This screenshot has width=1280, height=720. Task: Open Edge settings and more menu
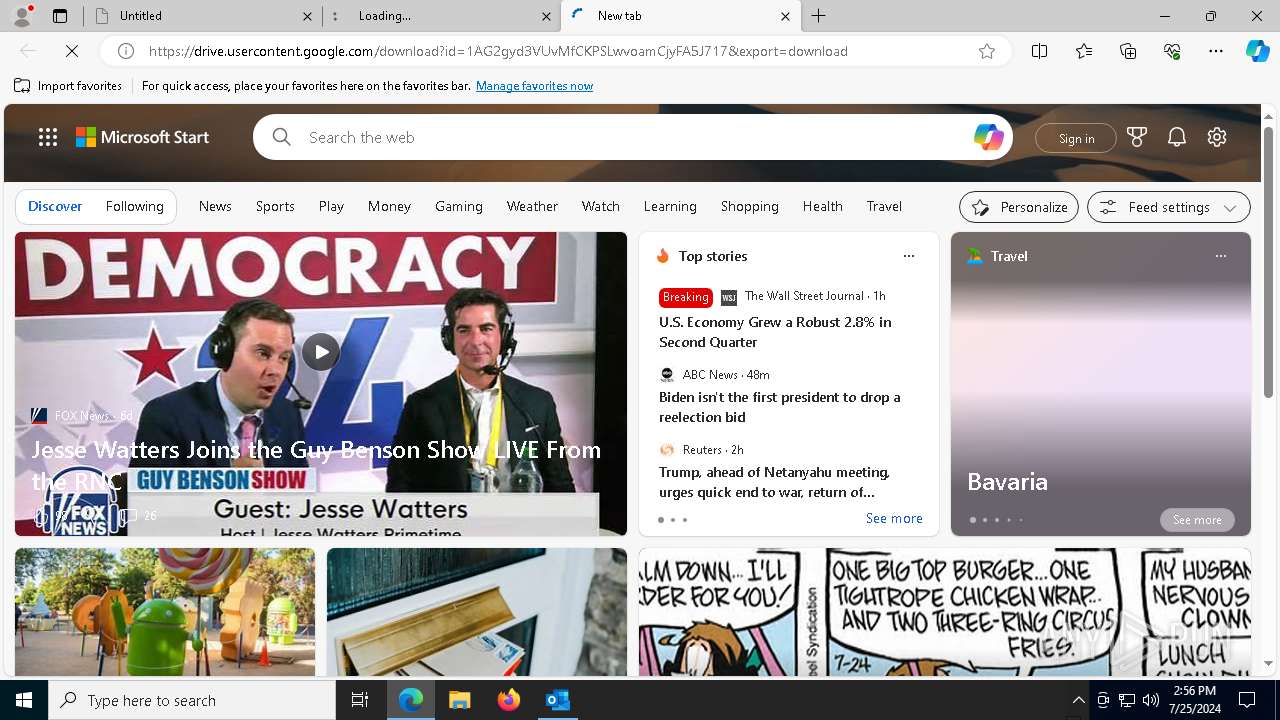1216,51
